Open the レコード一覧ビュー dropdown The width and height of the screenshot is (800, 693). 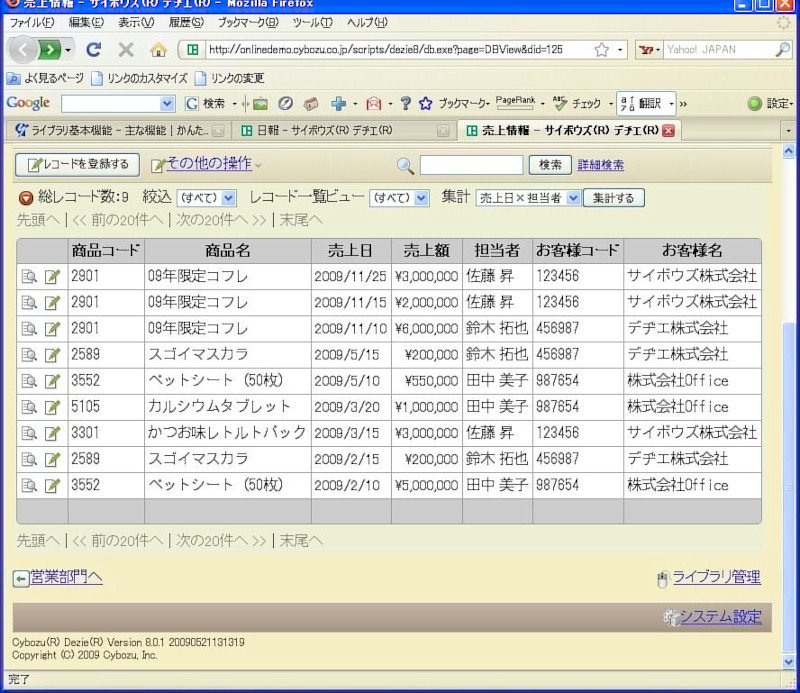click(399, 198)
